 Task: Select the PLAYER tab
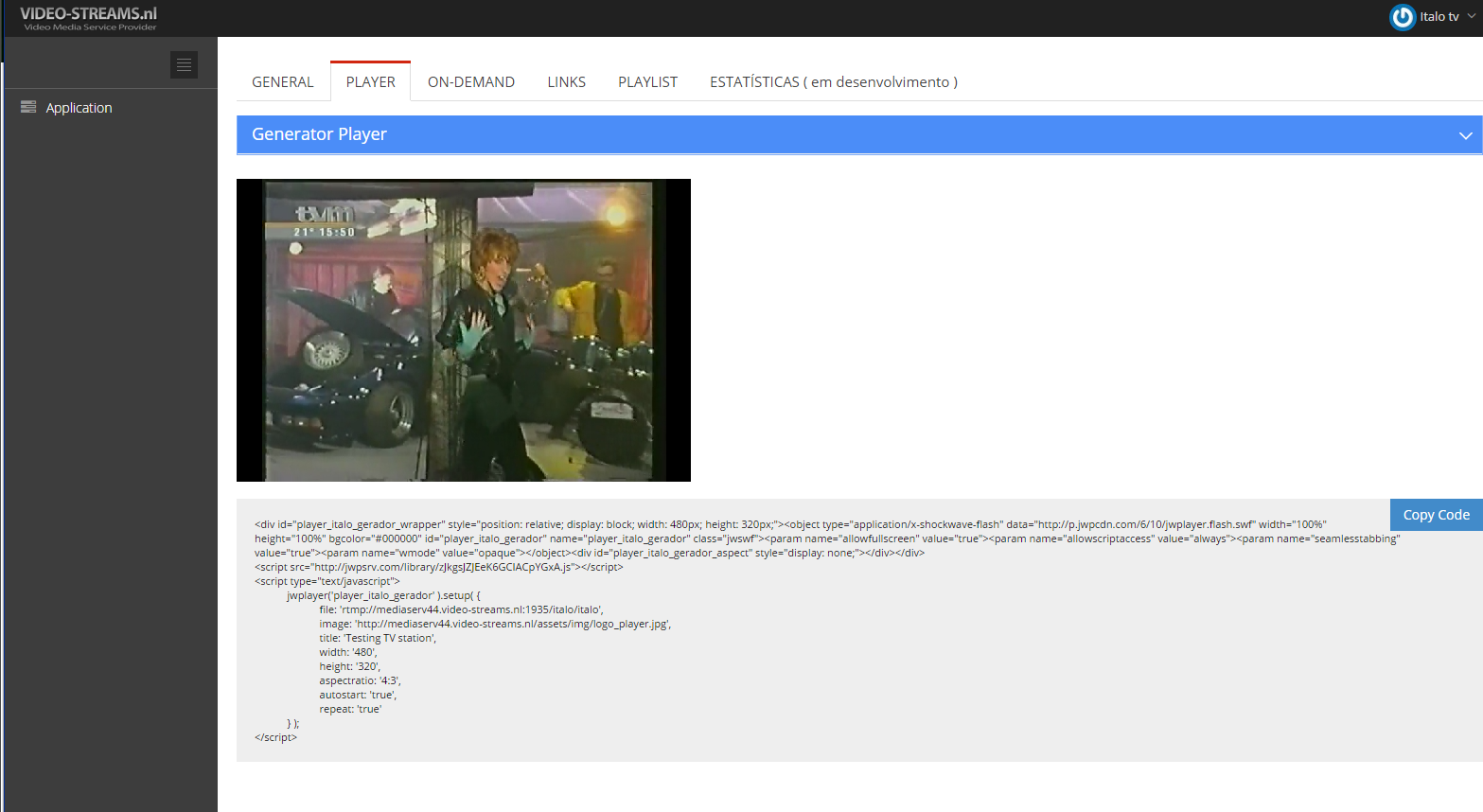[370, 82]
